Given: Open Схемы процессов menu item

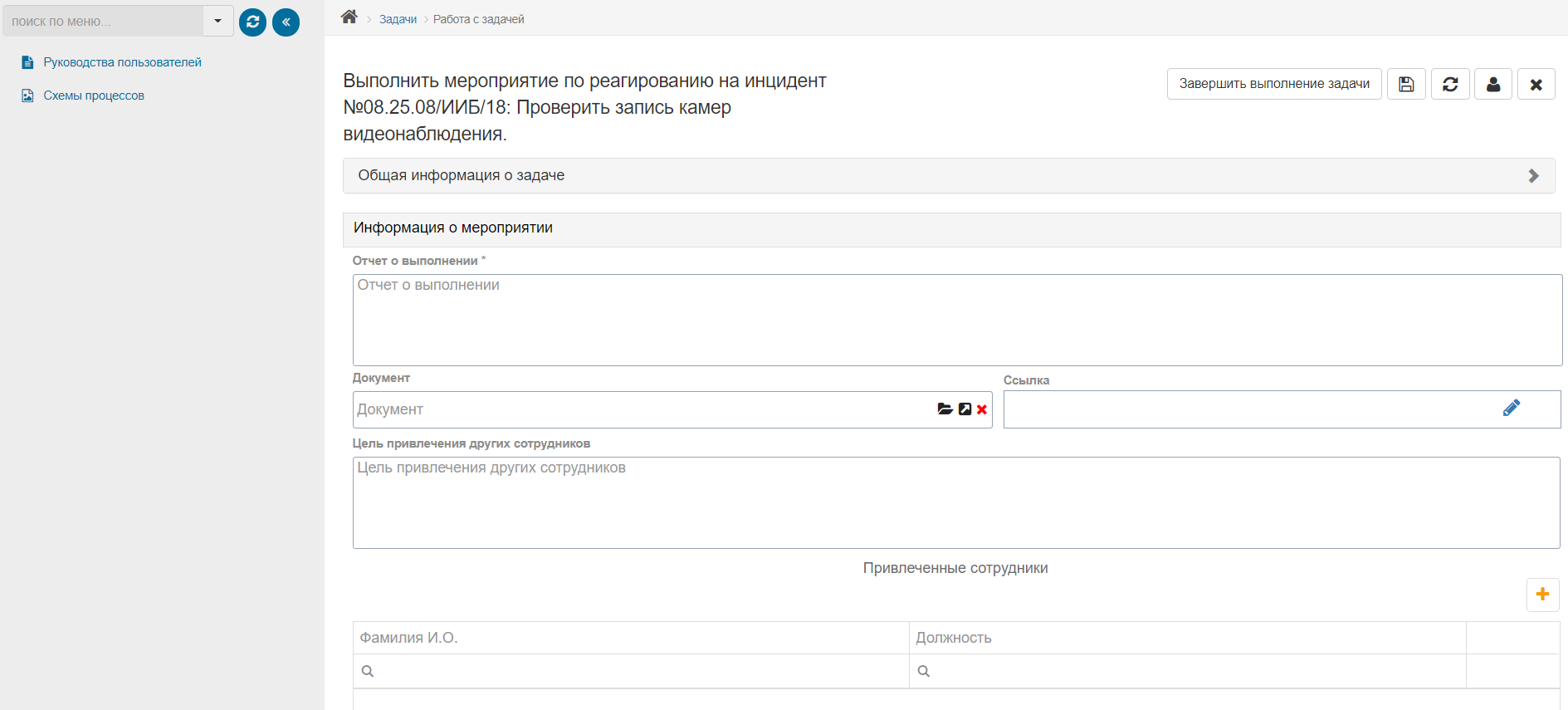Looking at the screenshot, I should (94, 95).
